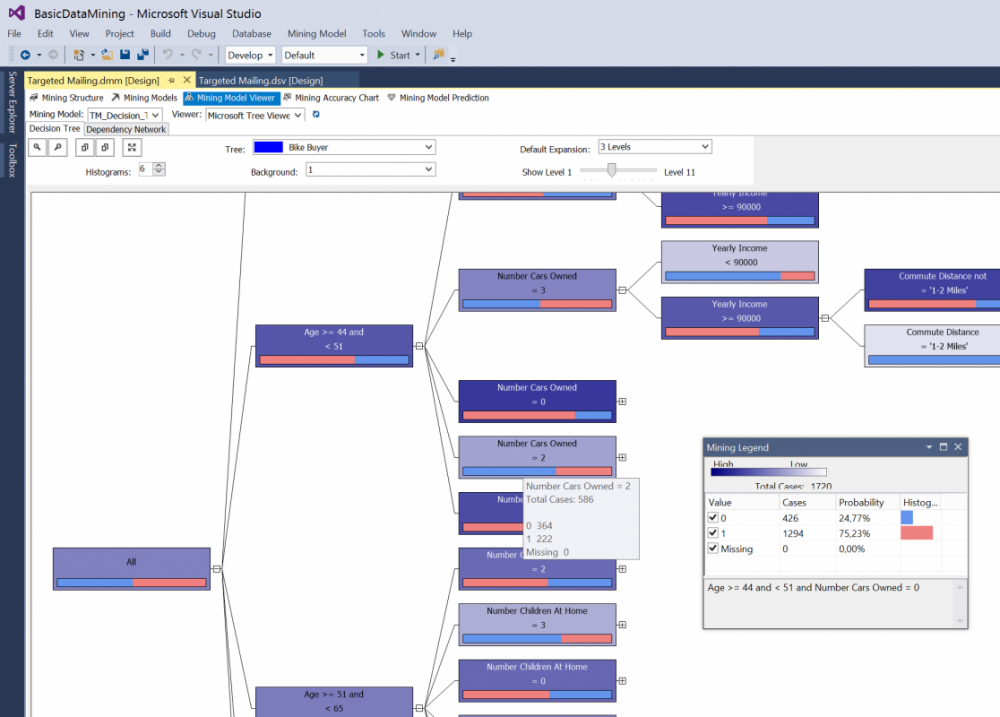Viewport: 1000px width, 717px height.
Task: Click the refresh viewer content icon
Action: click(316, 115)
